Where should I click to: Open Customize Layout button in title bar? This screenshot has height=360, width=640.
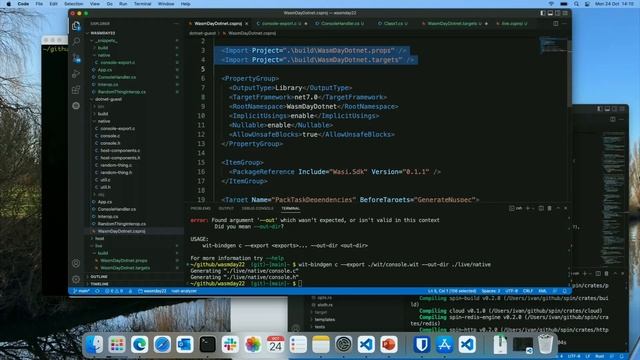click(565, 13)
